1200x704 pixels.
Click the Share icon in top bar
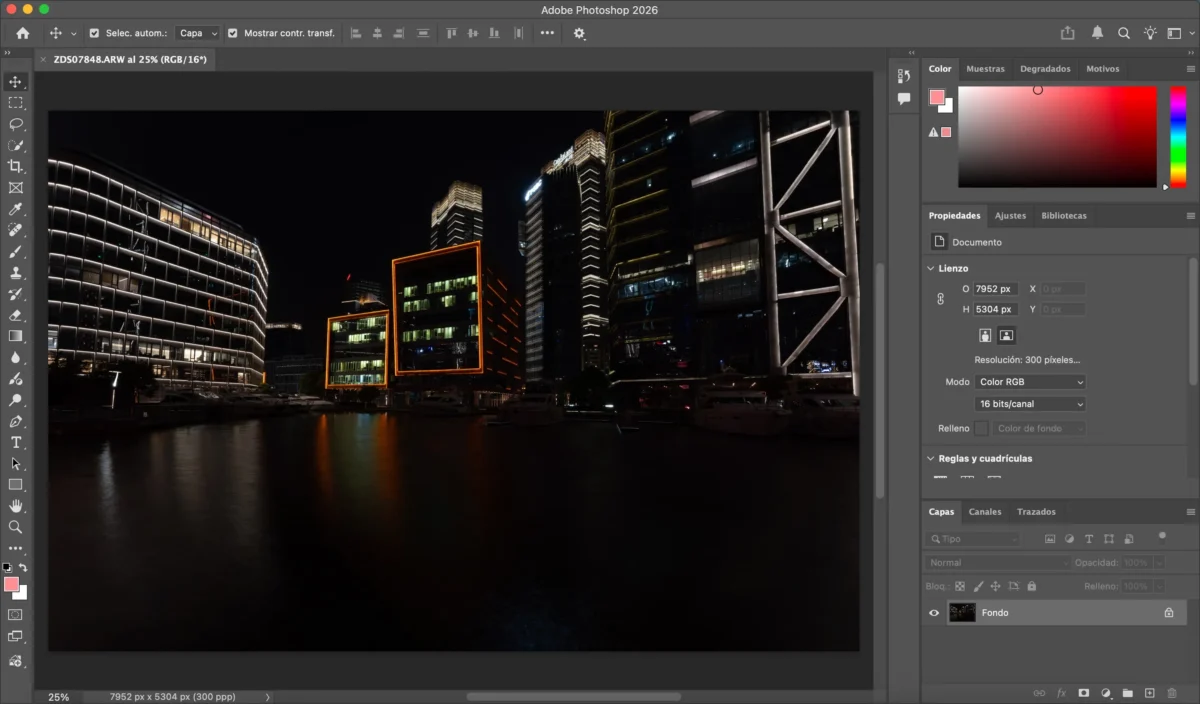(x=1068, y=33)
